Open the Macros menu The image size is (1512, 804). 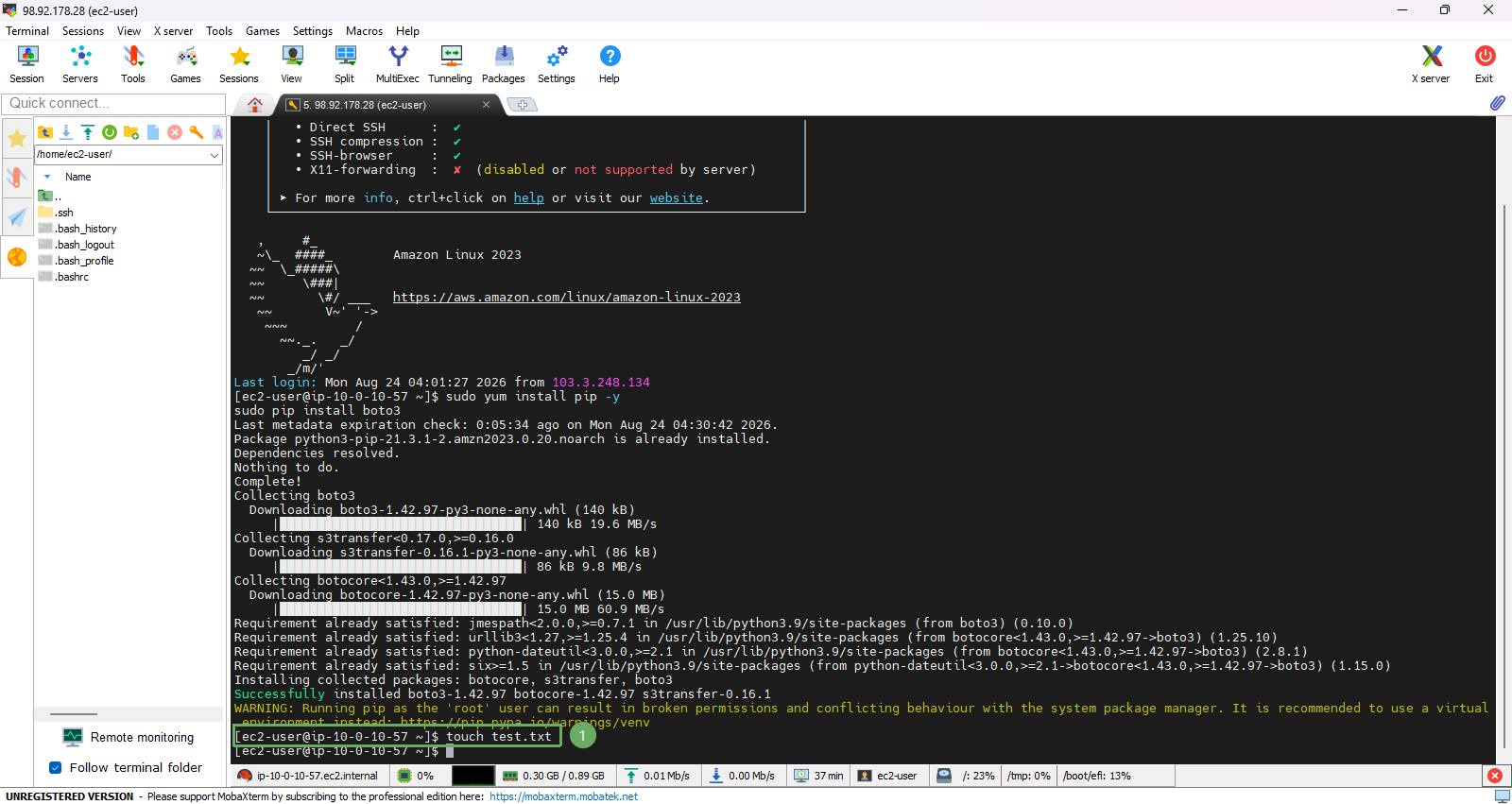[364, 31]
